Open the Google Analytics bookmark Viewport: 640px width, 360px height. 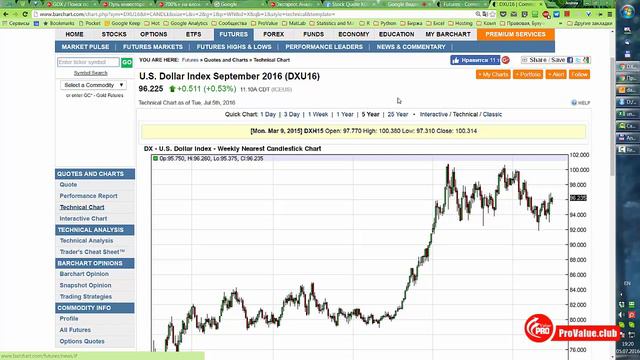pos(186,24)
